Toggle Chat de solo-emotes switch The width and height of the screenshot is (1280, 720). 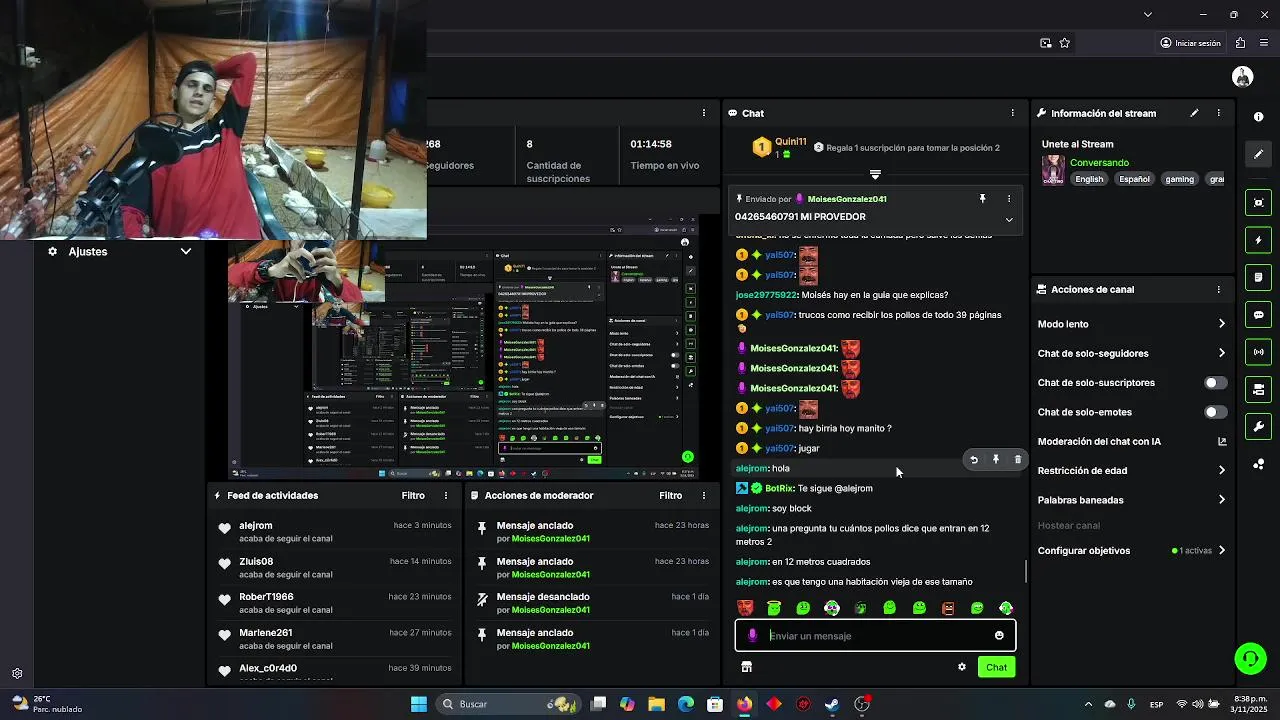point(1215,412)
